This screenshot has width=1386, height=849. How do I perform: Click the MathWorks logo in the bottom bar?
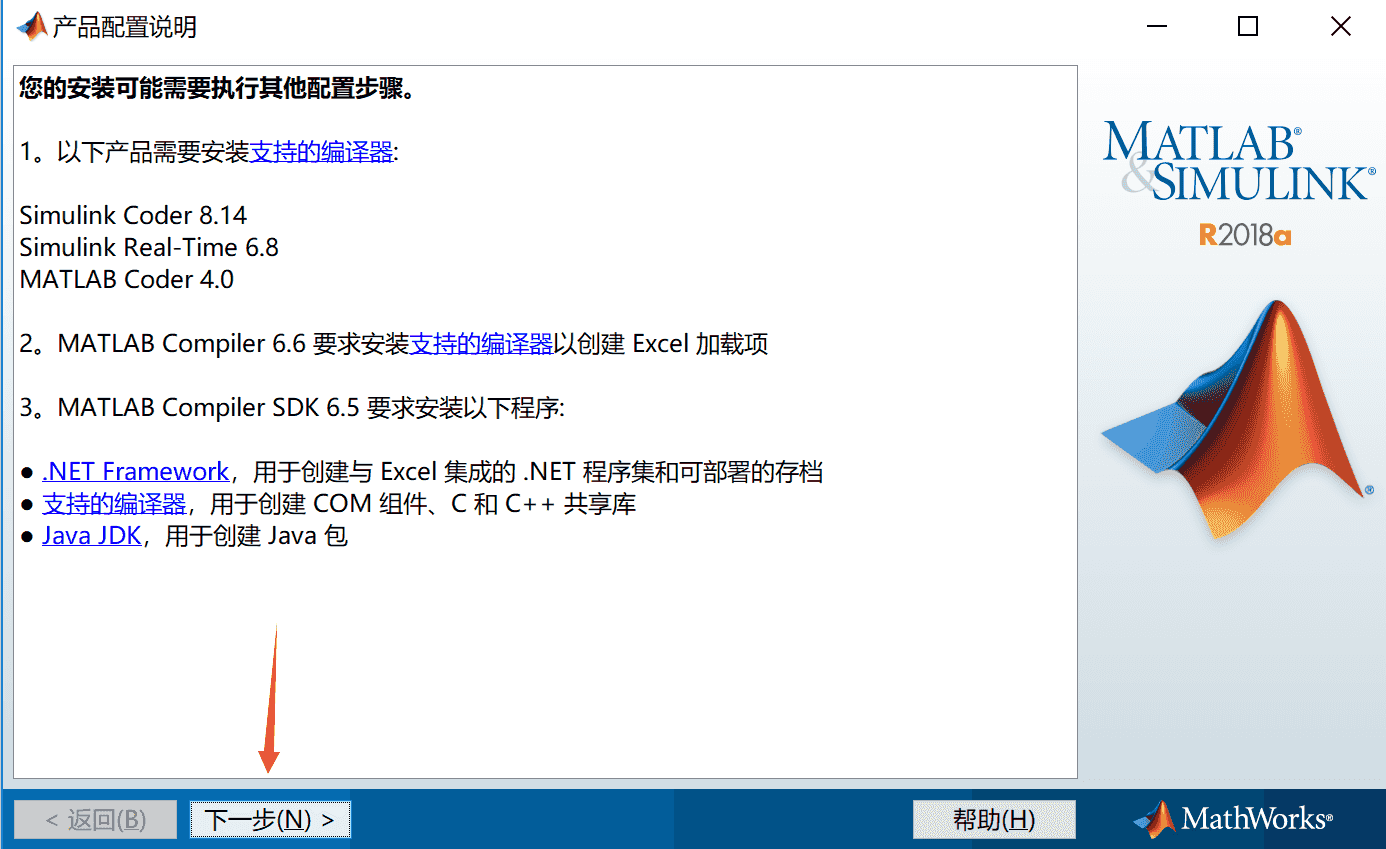(1232, 819)
